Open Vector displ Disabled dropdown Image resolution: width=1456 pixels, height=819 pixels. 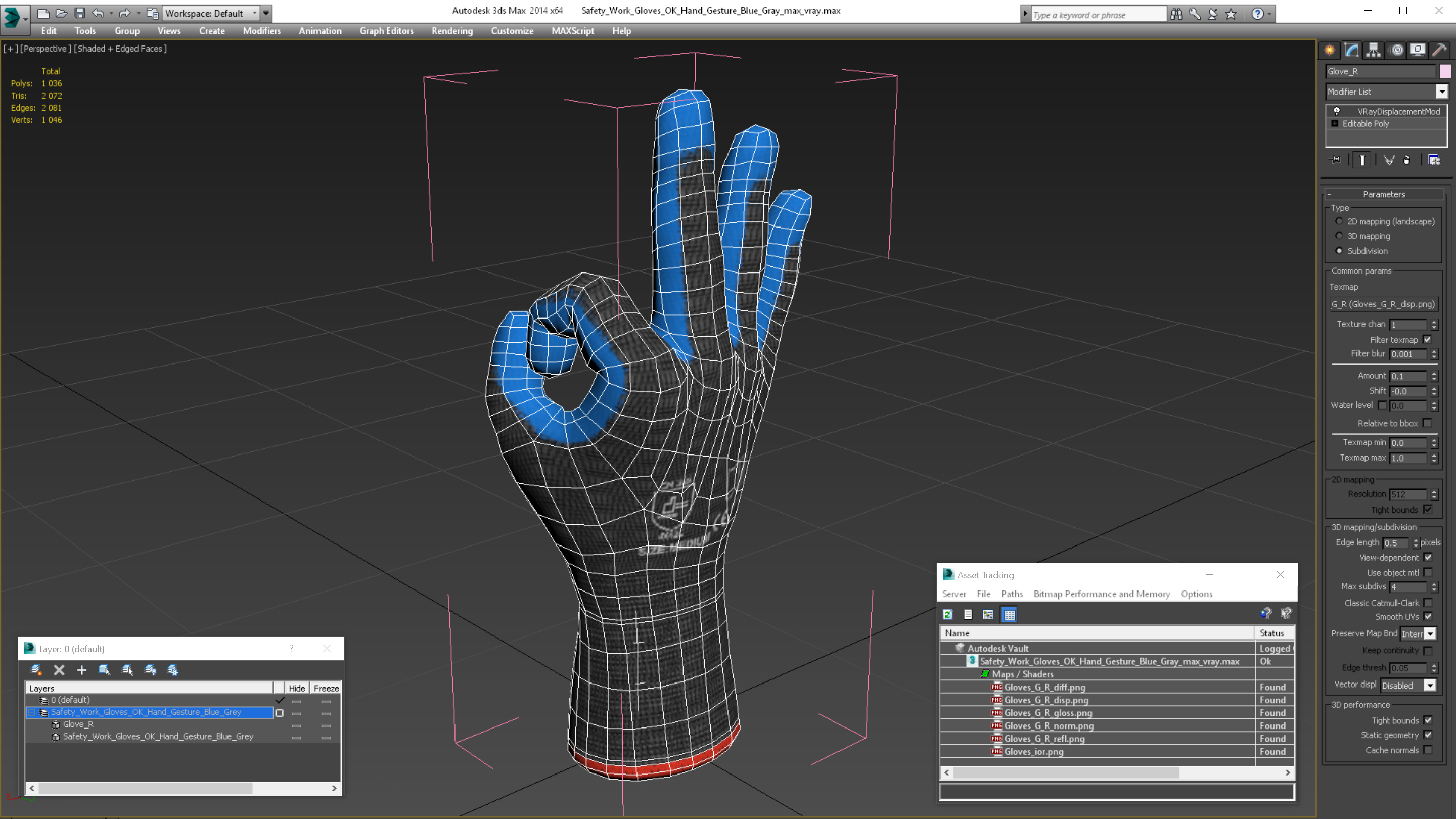tap(1429, 686)
